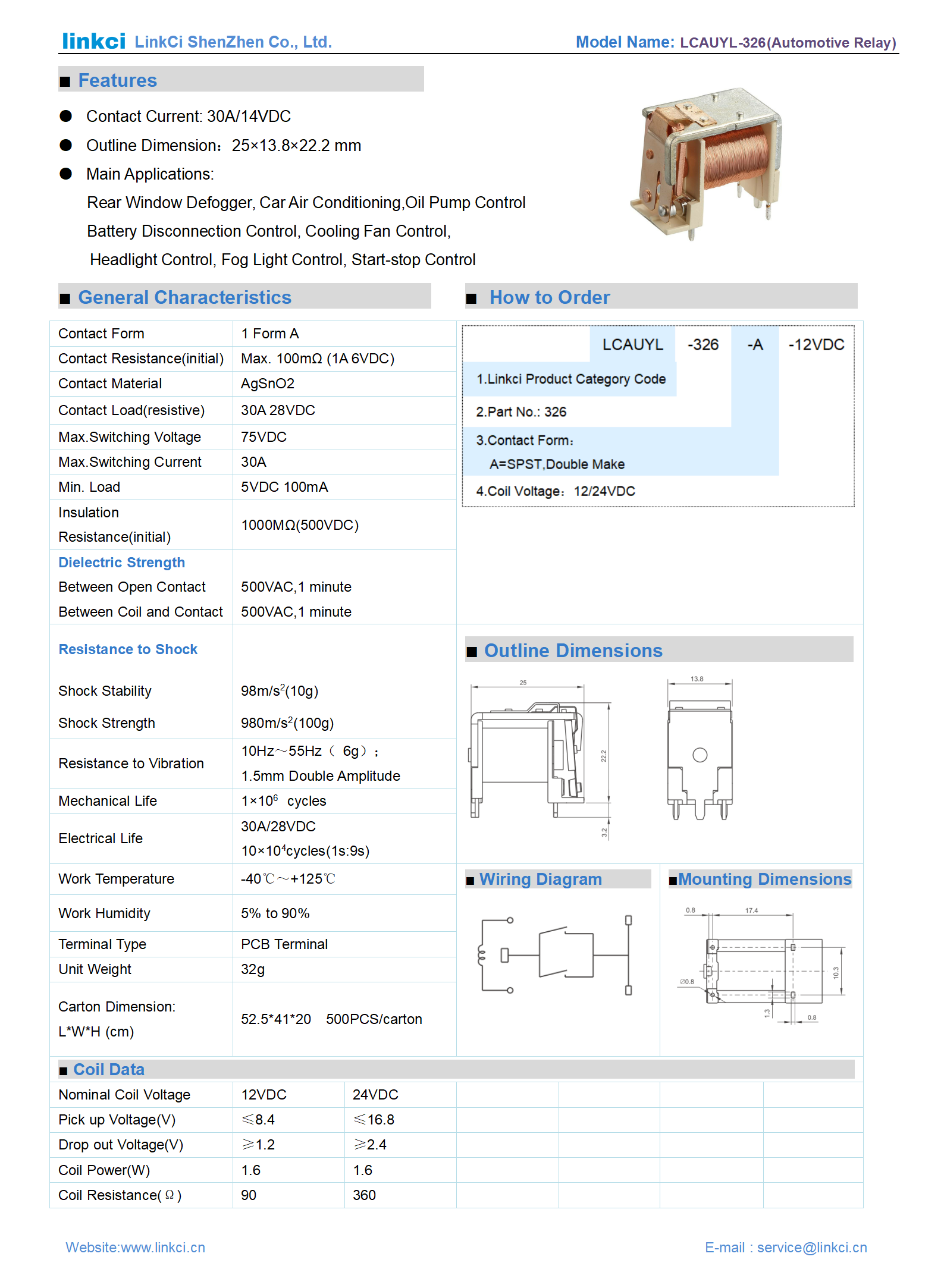This screenshot has height=1288, width=944.
Task: Click the black square beside How to Order
Action: coord(471,299)
